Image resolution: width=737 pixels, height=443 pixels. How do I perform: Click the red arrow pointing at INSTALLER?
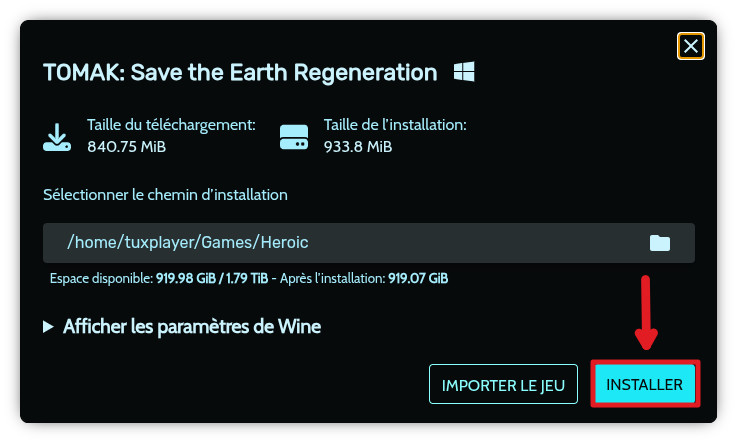(646, 312)
